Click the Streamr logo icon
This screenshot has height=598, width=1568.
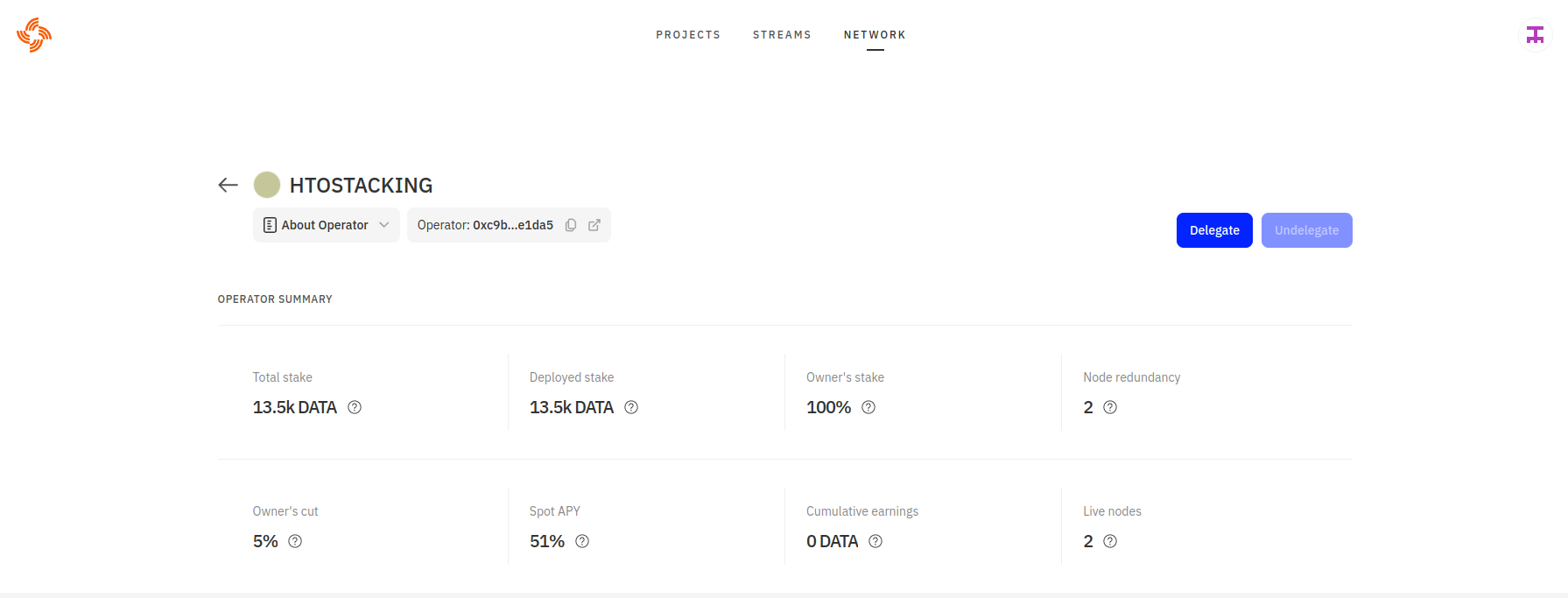pyautogui.click(x=34, y=35)
